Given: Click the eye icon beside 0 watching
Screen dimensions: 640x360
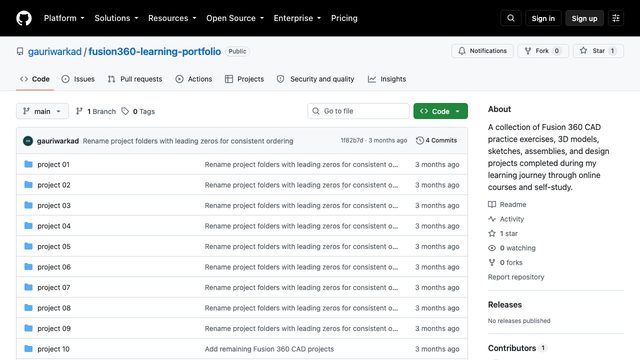Looking at the screenshot, I should click(492, 248).
